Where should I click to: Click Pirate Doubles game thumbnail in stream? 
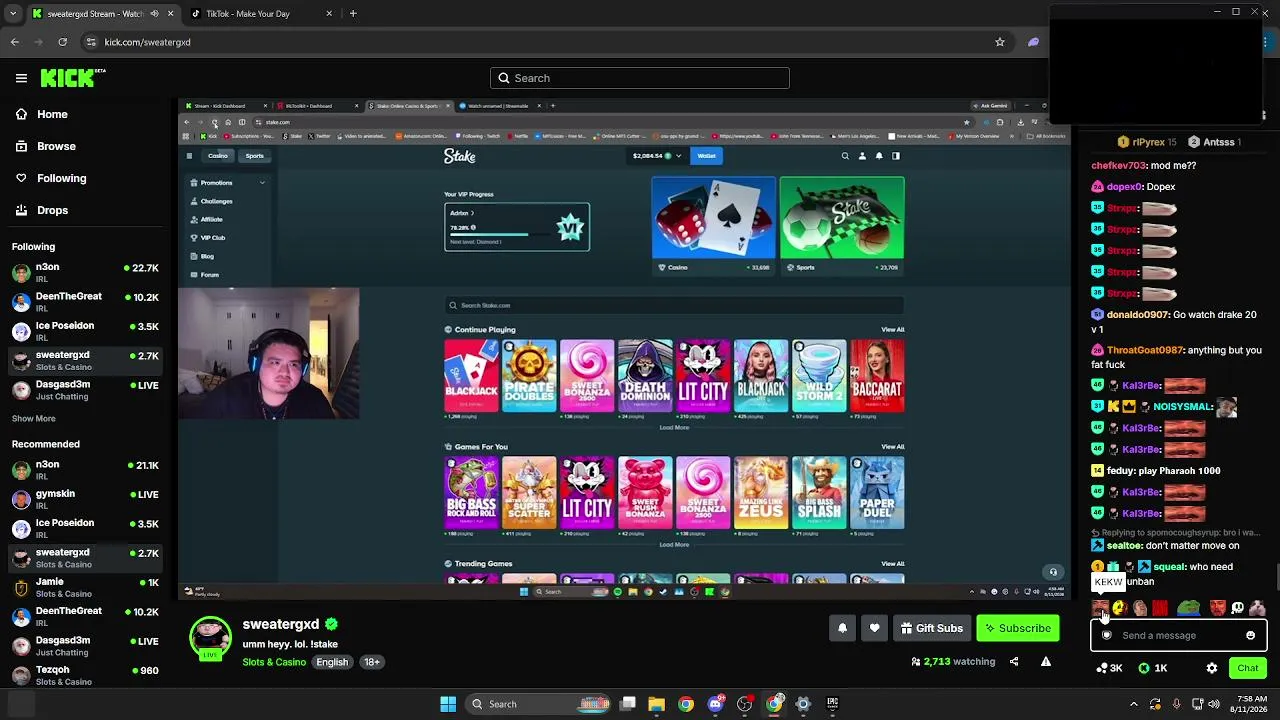point(529,376)
